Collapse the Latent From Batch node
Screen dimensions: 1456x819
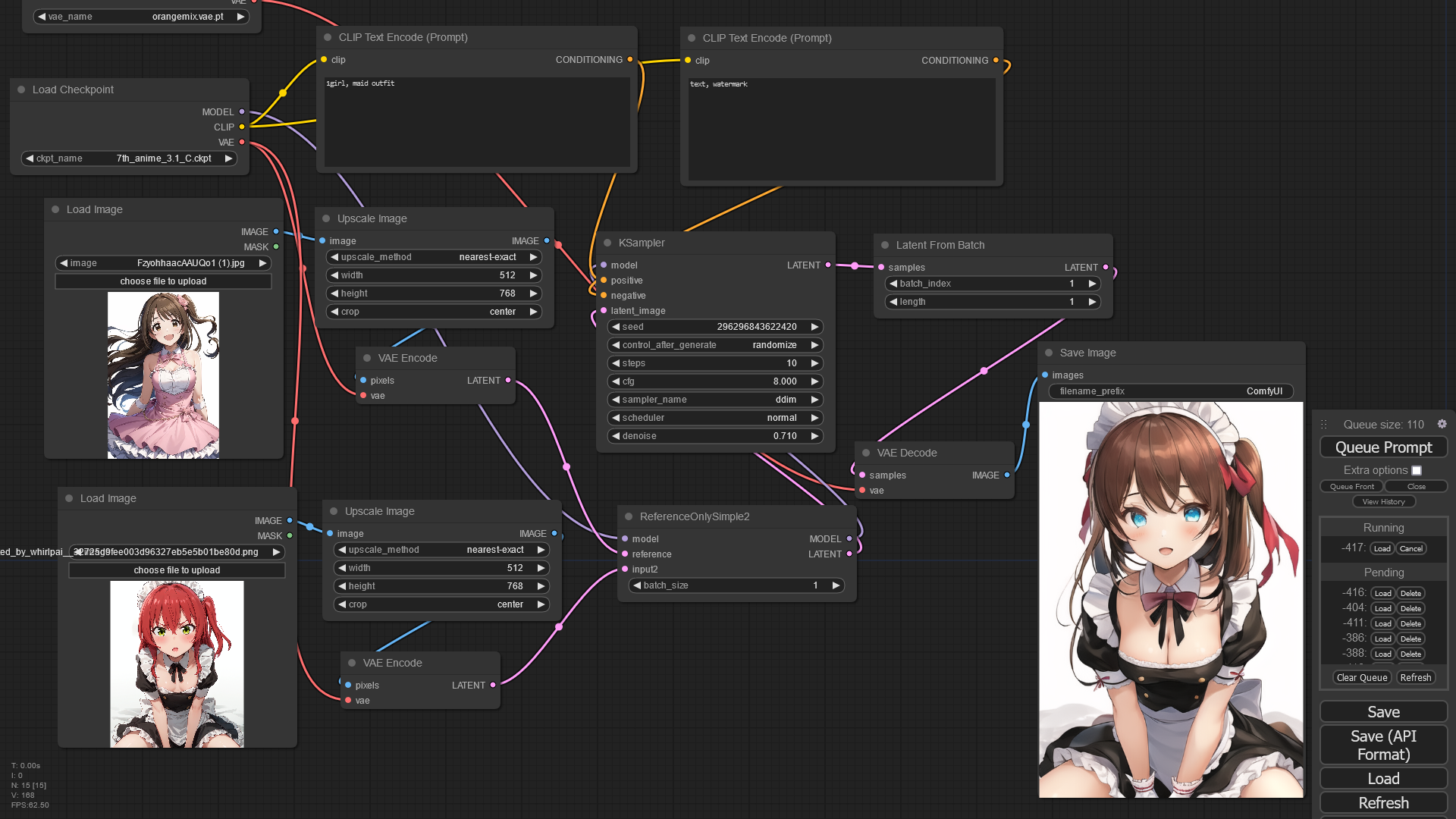885,245
